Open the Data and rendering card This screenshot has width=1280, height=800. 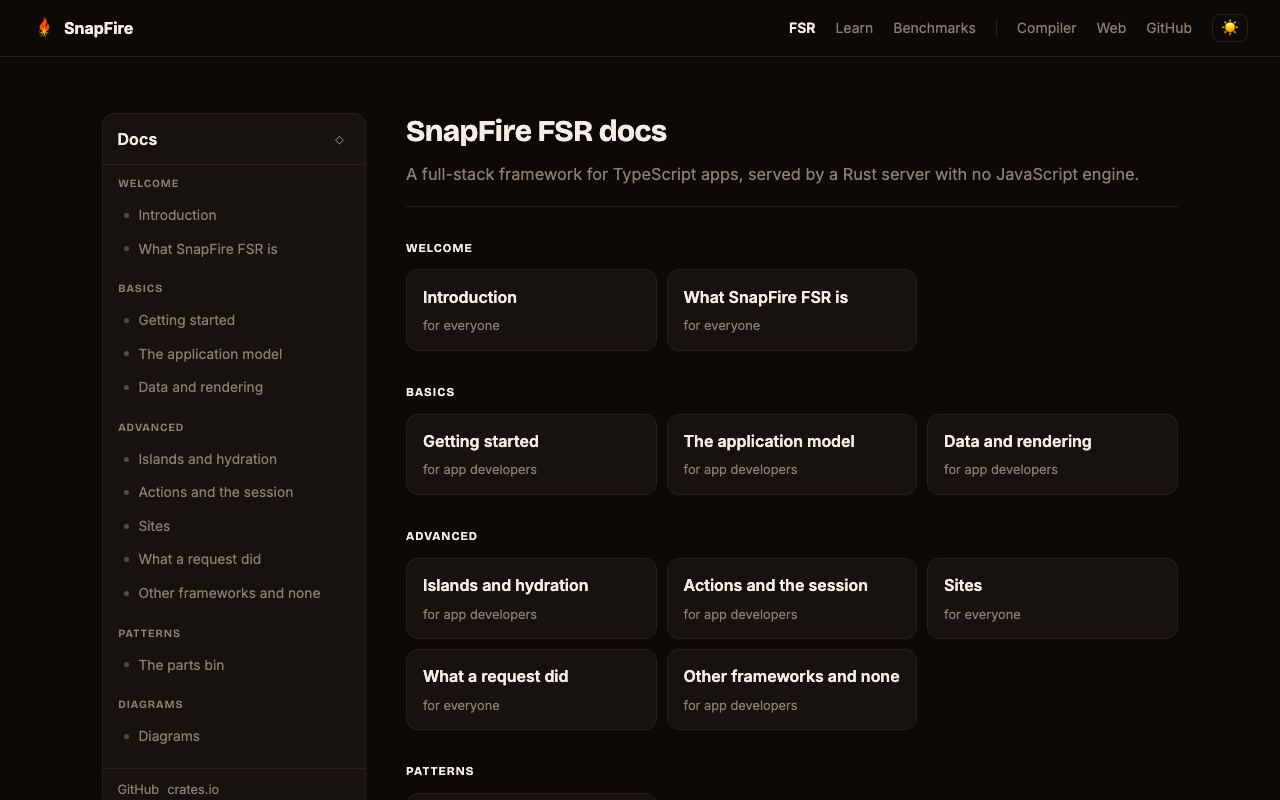coord(1052,454)
